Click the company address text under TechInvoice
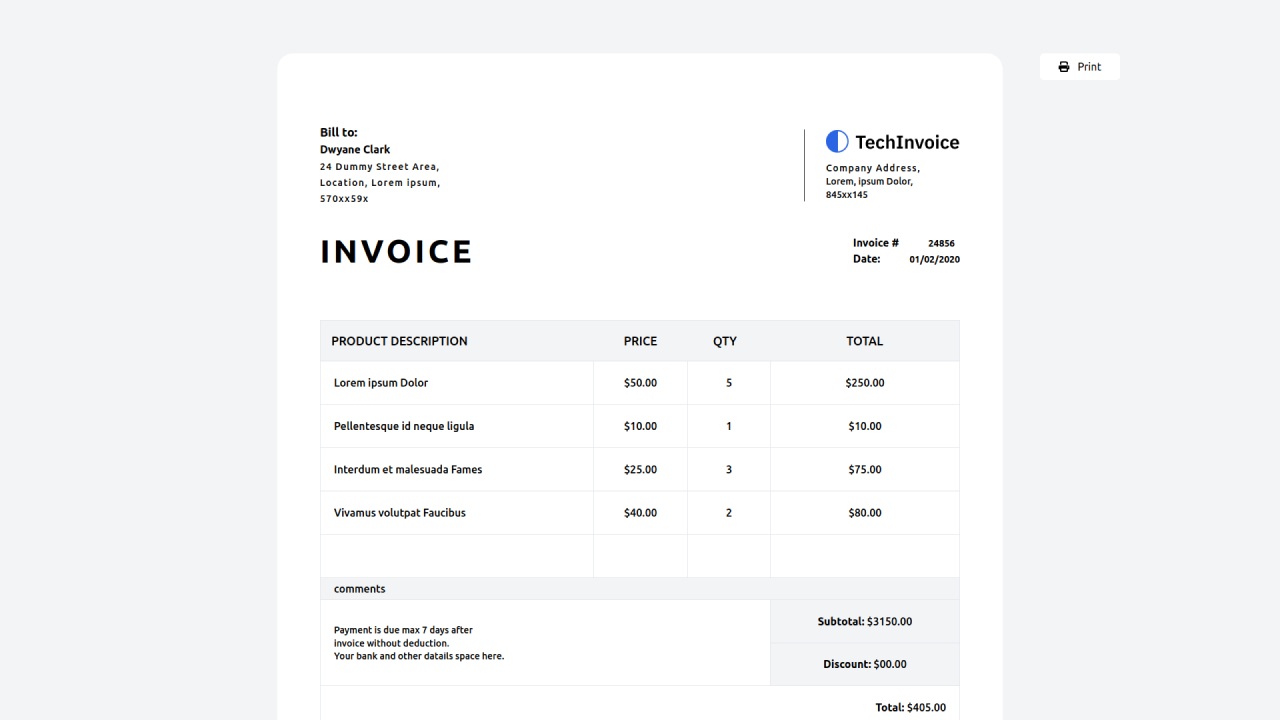 (x=872, y=181)
